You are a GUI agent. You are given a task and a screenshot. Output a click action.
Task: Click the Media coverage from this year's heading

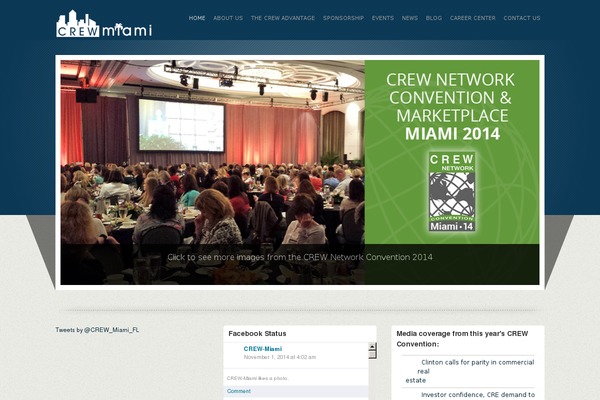point(462,339)
